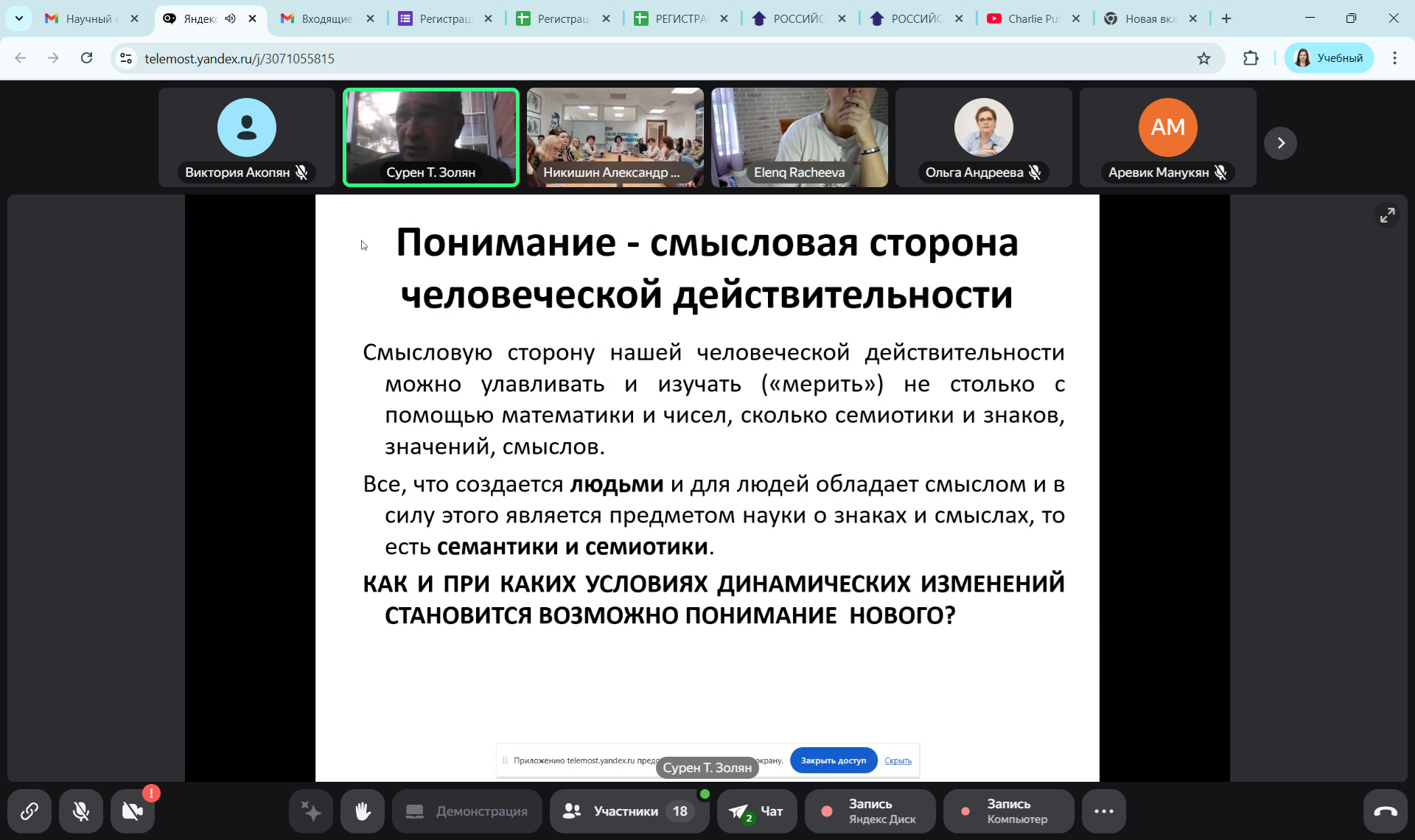Raise hand in the meeting
Screen dimensions: 1415x840
click(363, 811)
